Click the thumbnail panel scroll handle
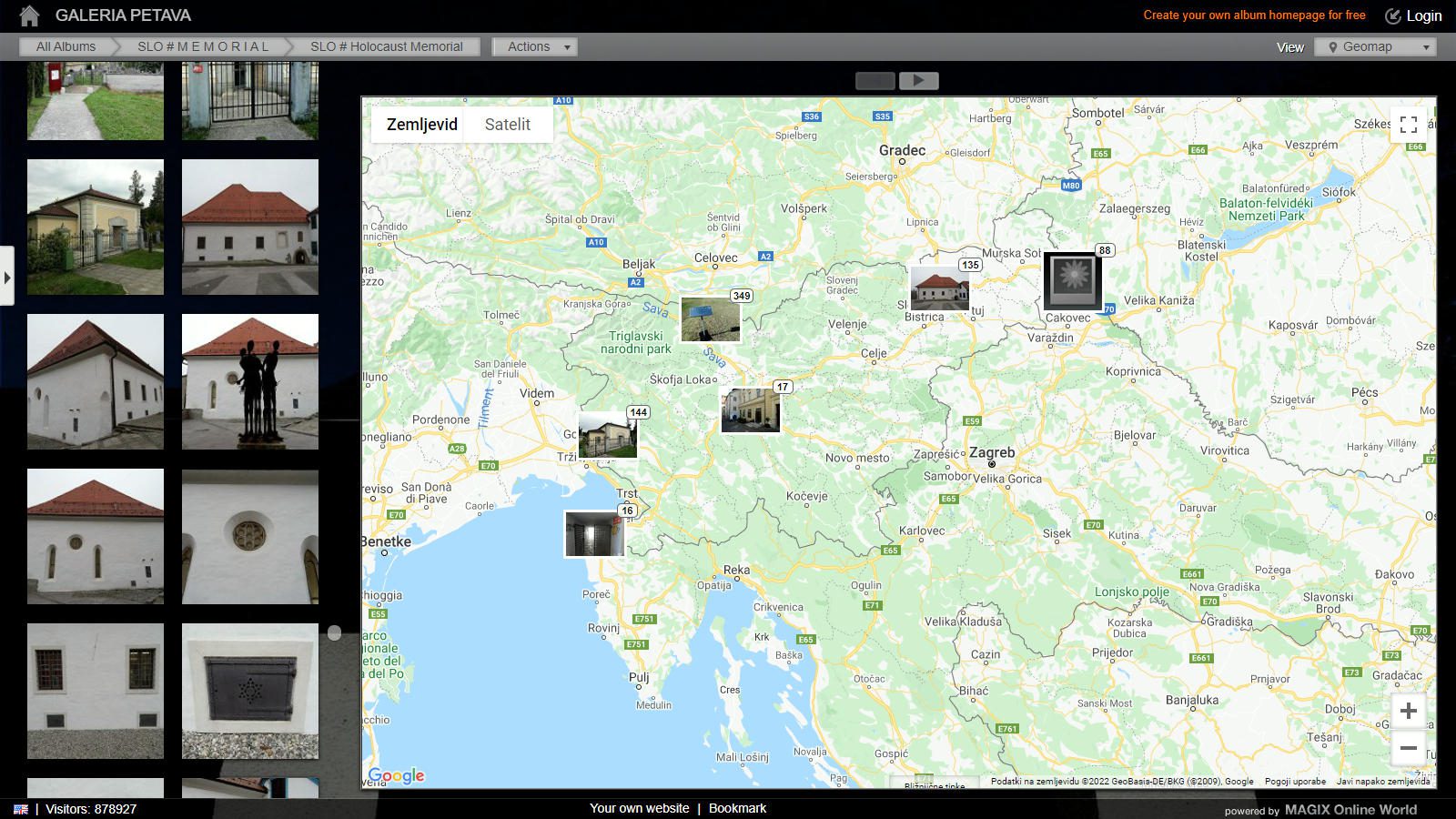 (335, 632)
